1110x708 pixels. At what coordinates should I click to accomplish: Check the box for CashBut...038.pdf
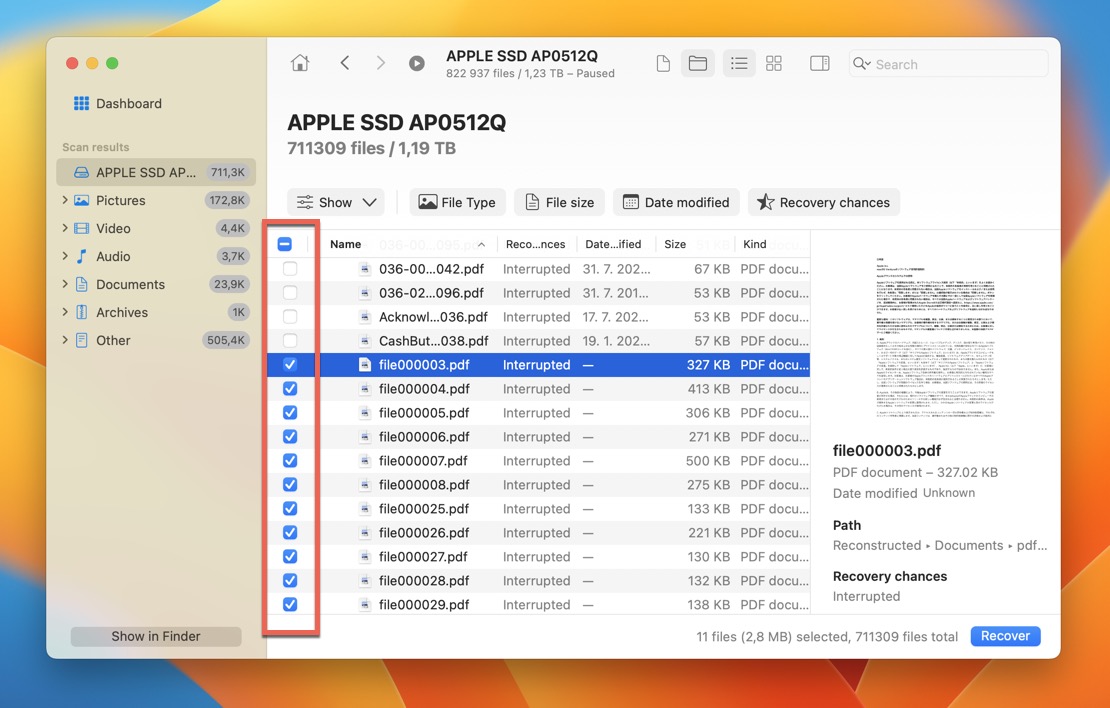(x=290, y=341)
